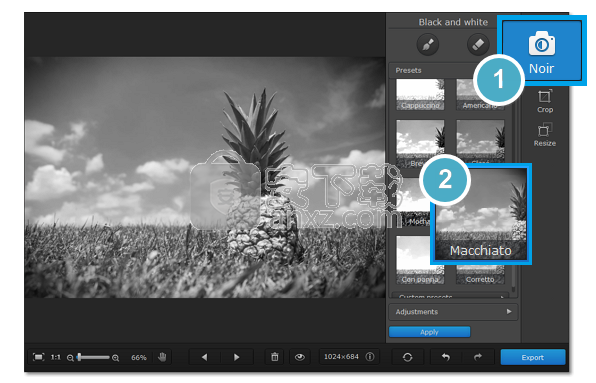Select the eraser tool in Black and white panel
This screenshot has height=383, width=596.
click(478, 45)
